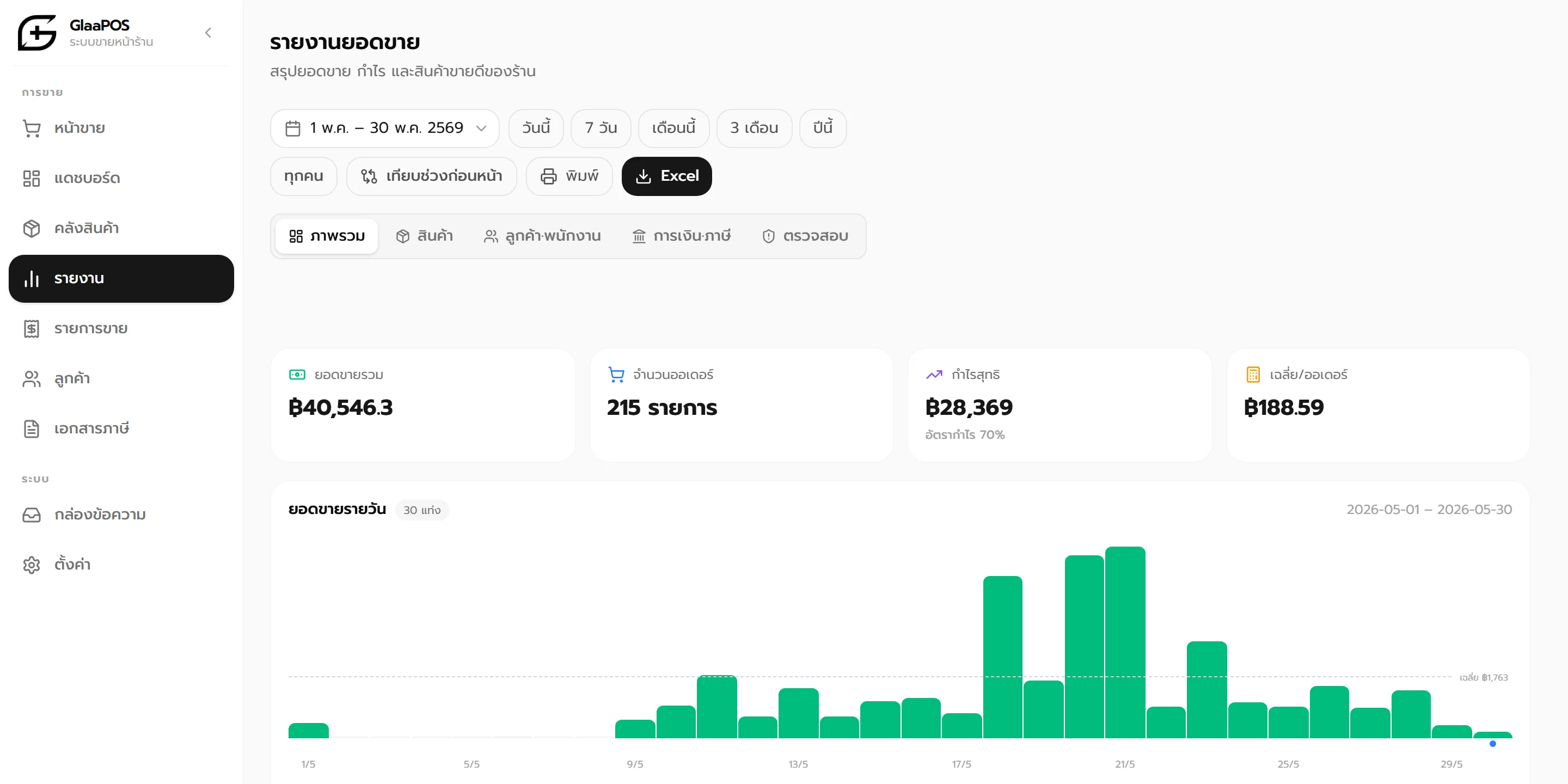Select the 7 วัน range chip
This screenshot has width=1568, height=784.
point(601,128)
